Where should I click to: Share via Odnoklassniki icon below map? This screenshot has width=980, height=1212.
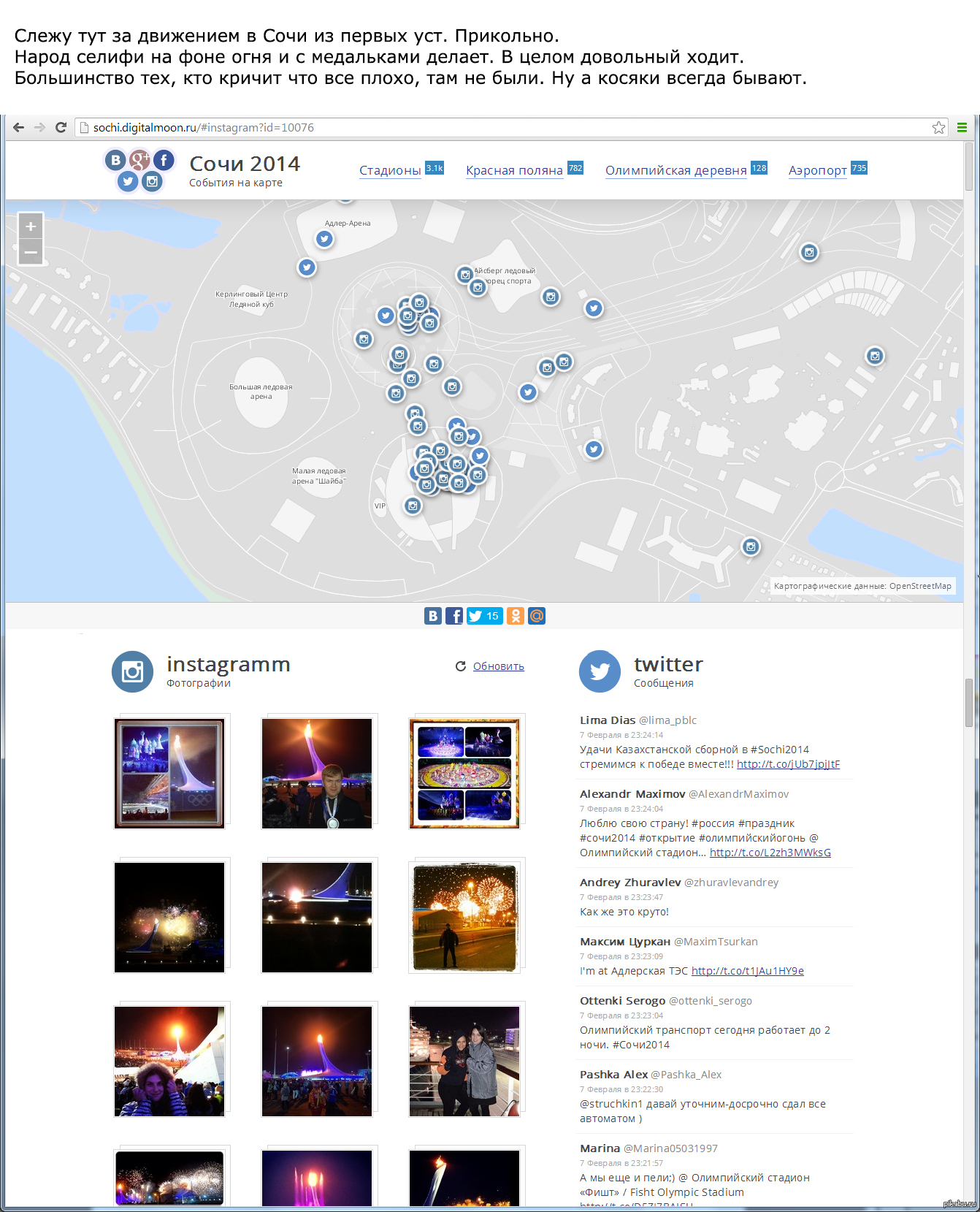click(516, 616)
